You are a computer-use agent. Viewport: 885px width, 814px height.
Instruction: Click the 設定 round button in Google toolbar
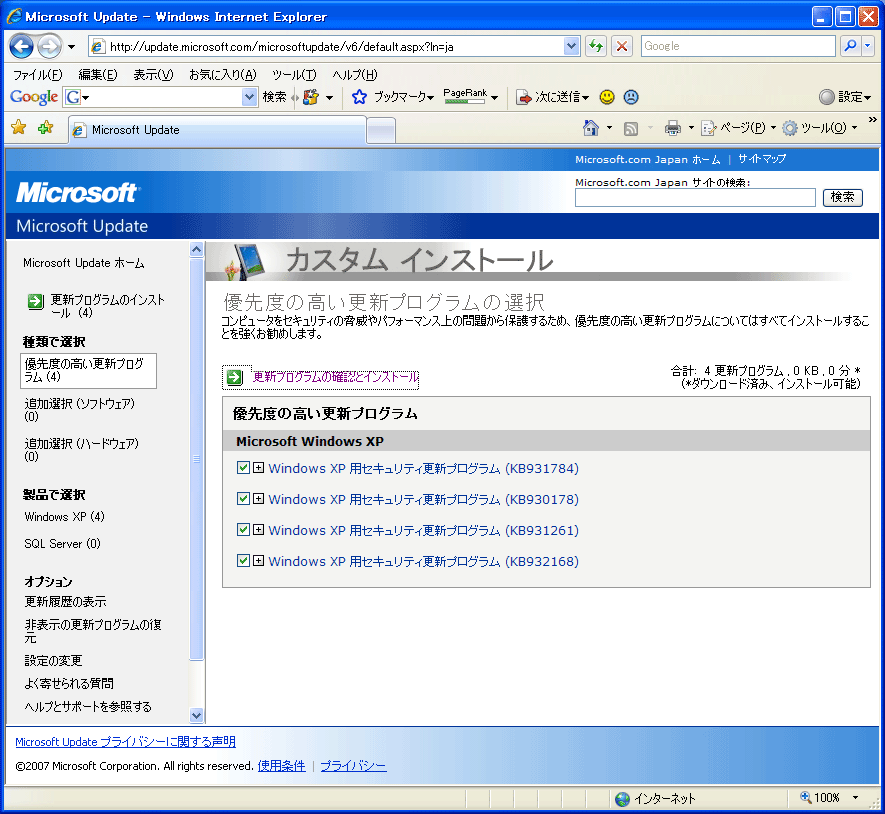pos(826,97)
